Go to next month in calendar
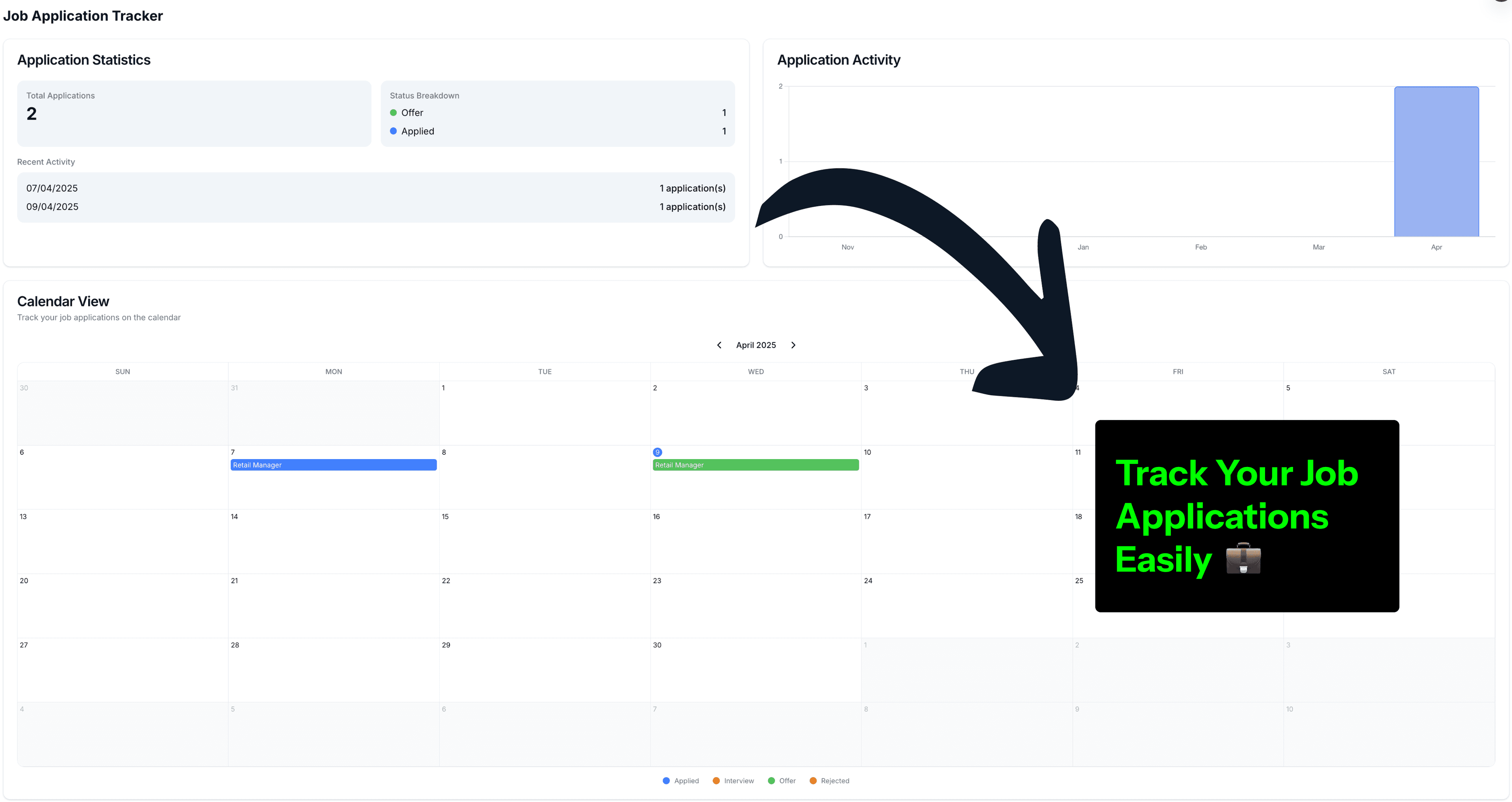Screen dimensions: 1512x802 click(x=793, y=345)
